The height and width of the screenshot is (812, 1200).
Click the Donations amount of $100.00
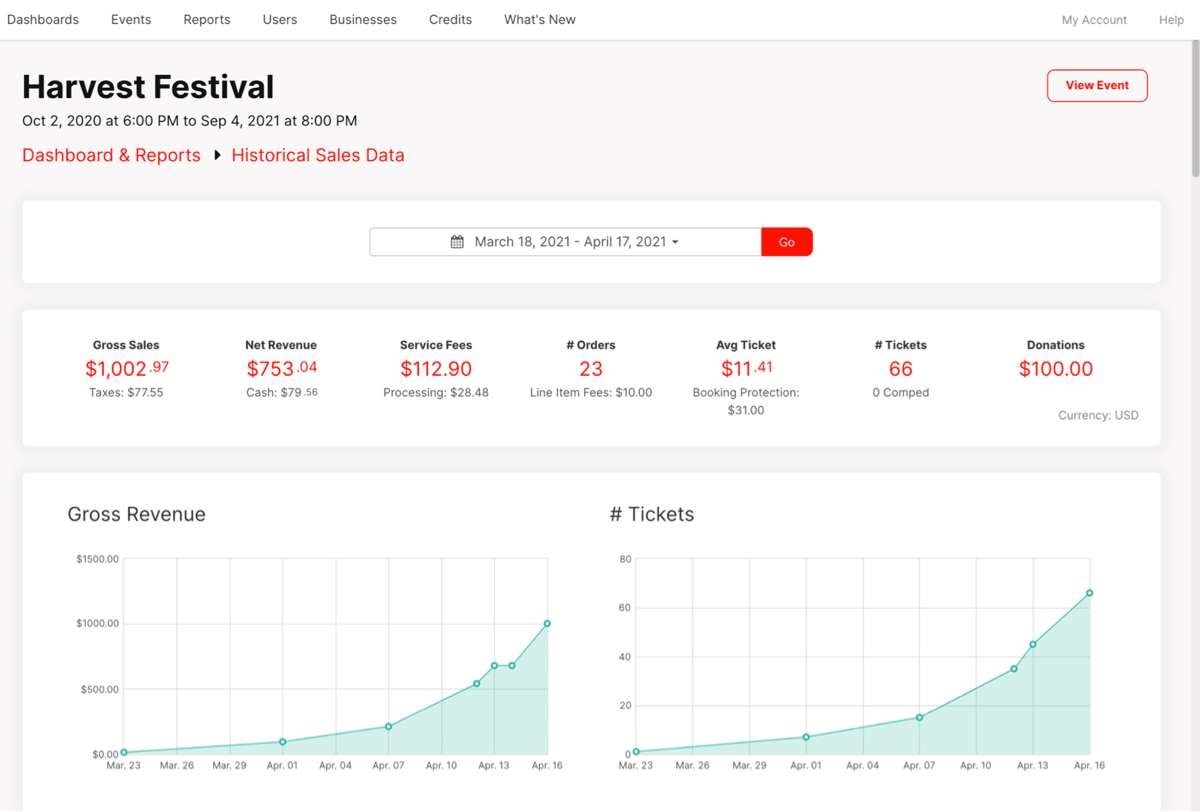pyautogui.click(x=1055, y=368)
